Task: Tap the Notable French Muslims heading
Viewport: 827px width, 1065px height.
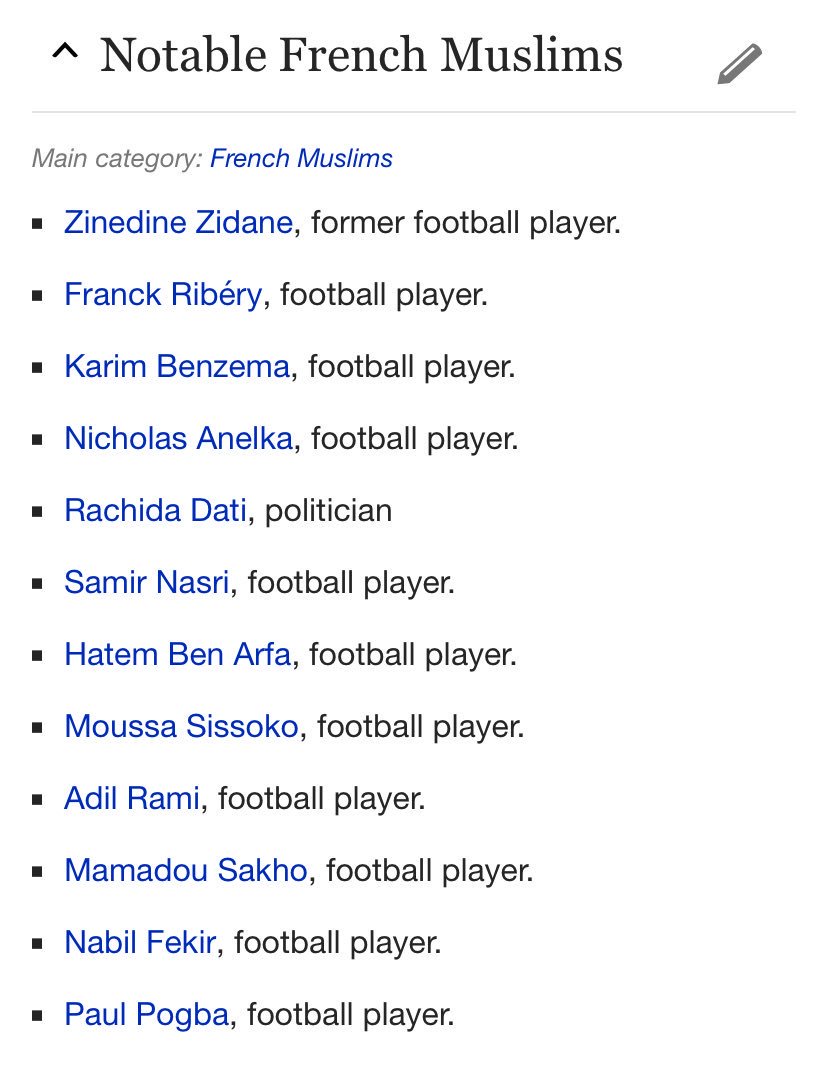Action: [361, 54]
